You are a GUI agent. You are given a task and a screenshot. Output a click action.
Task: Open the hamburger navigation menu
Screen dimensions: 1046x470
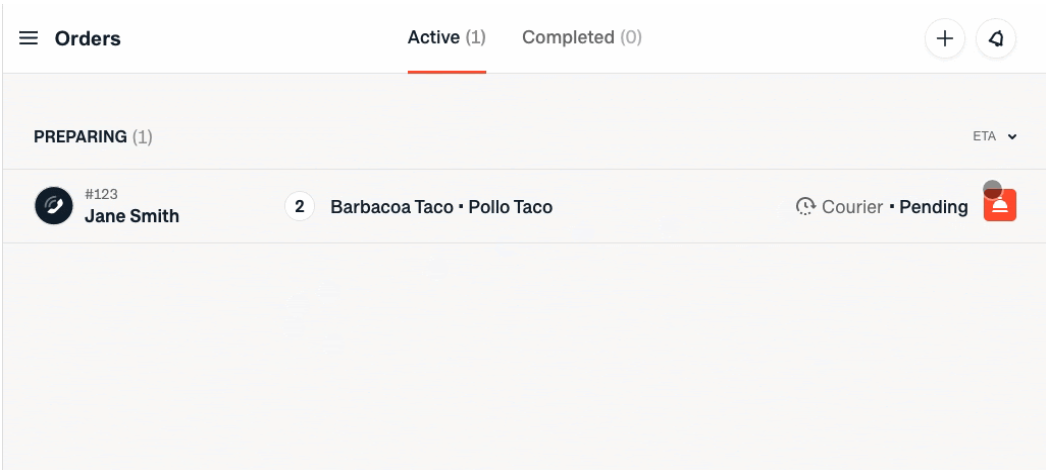click(x=29, y=39)
